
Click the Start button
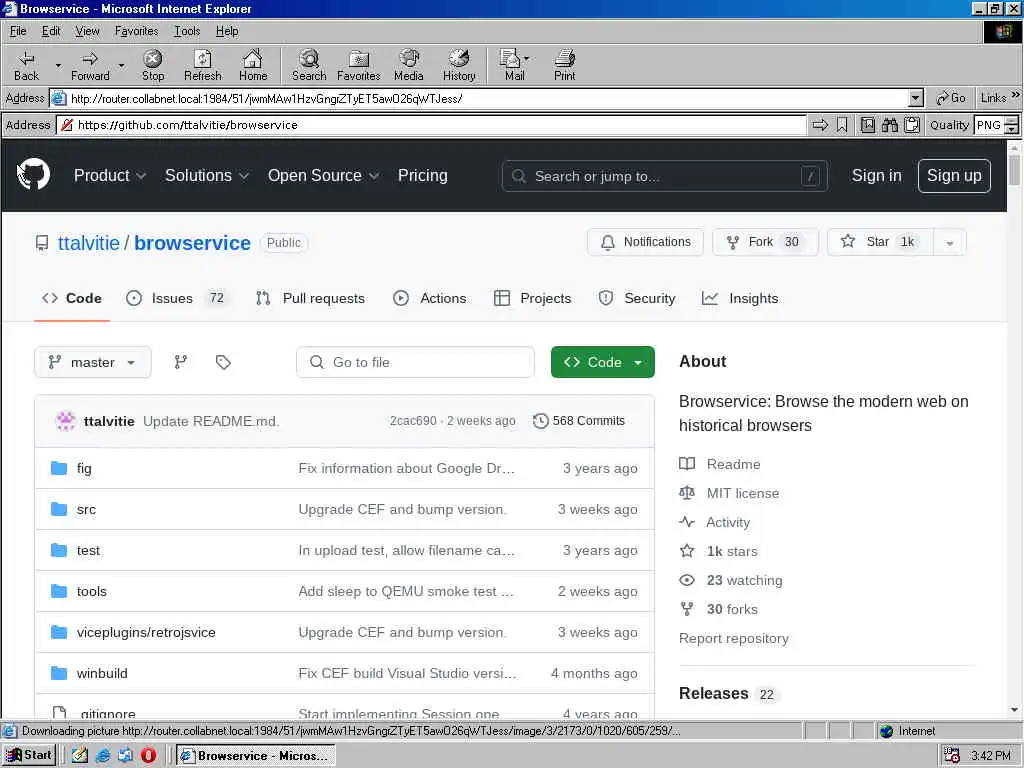29,755
